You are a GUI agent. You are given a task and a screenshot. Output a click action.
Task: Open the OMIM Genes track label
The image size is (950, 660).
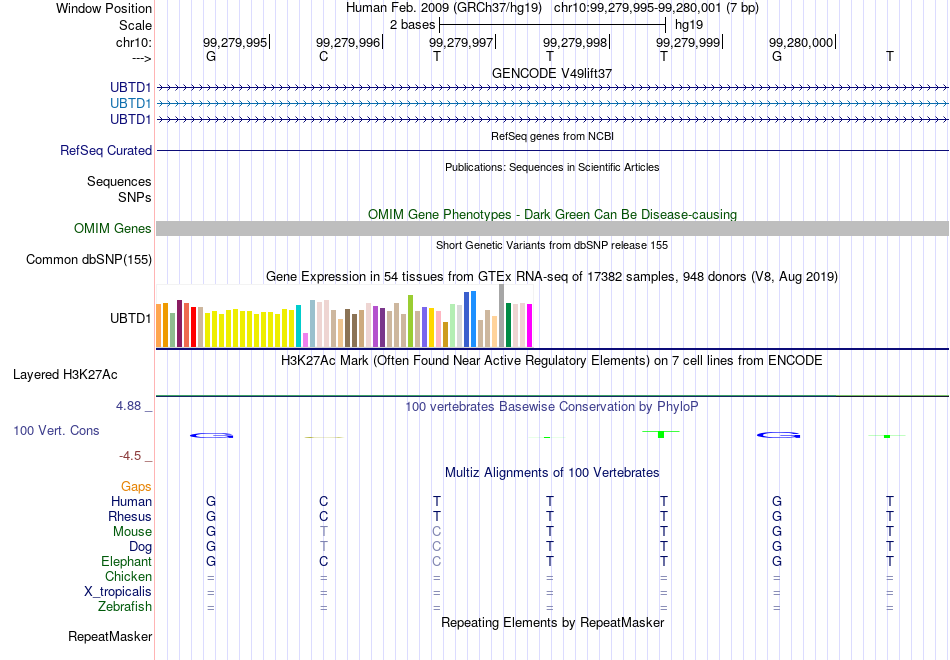coord(113,228)
